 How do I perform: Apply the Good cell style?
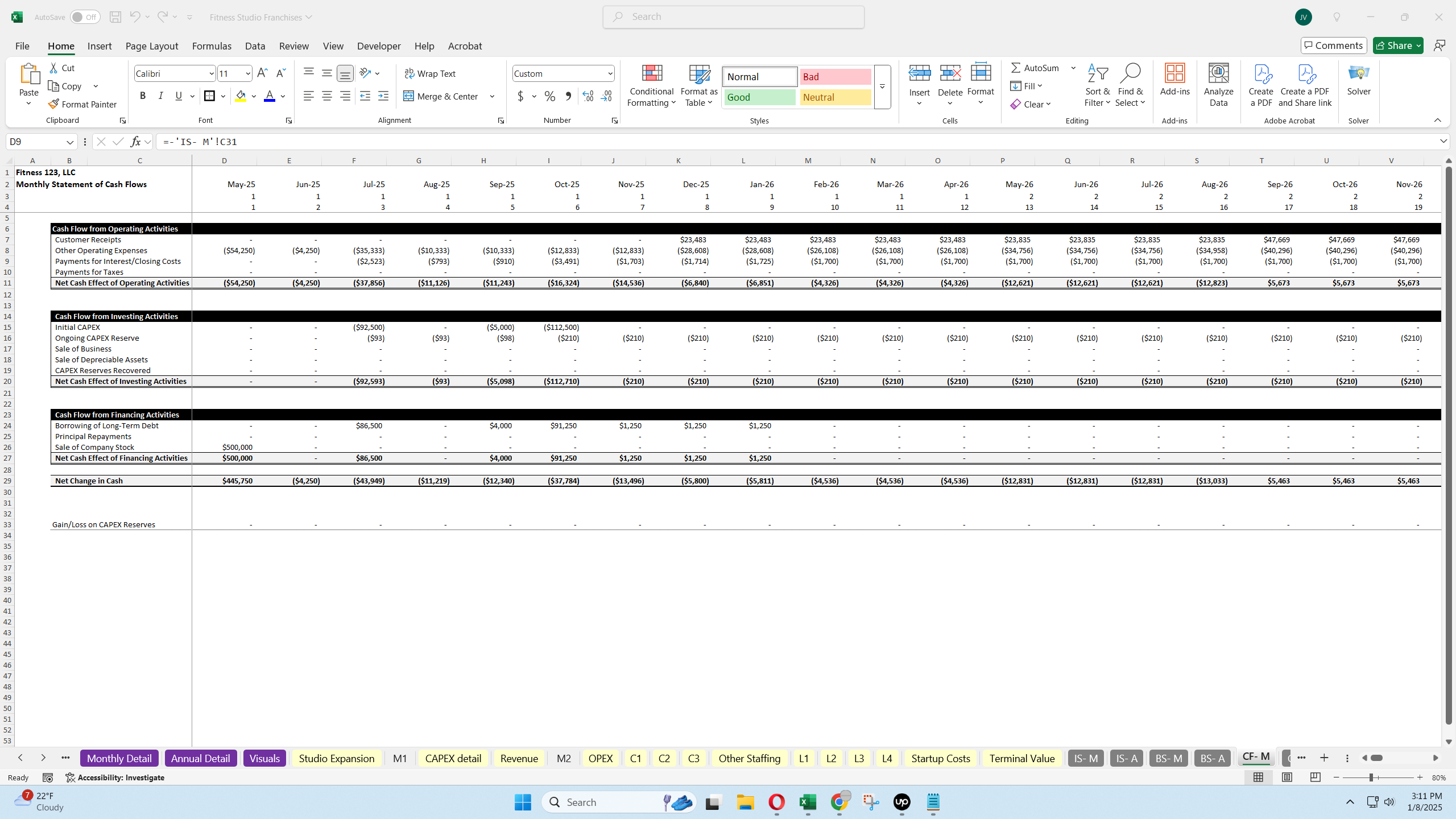[759, 97]
